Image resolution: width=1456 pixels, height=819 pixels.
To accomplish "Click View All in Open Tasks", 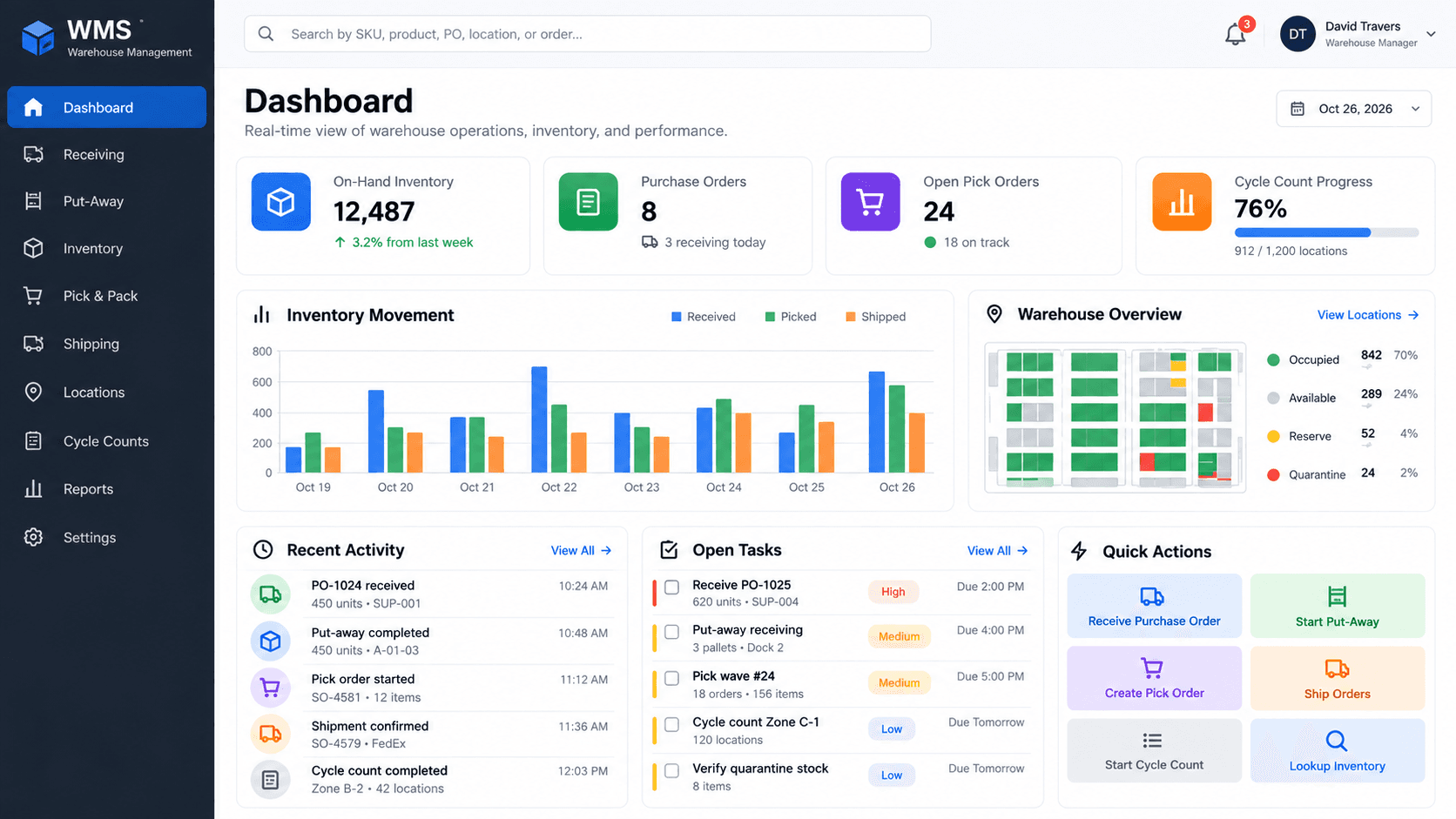I will [x=997, y=551].
